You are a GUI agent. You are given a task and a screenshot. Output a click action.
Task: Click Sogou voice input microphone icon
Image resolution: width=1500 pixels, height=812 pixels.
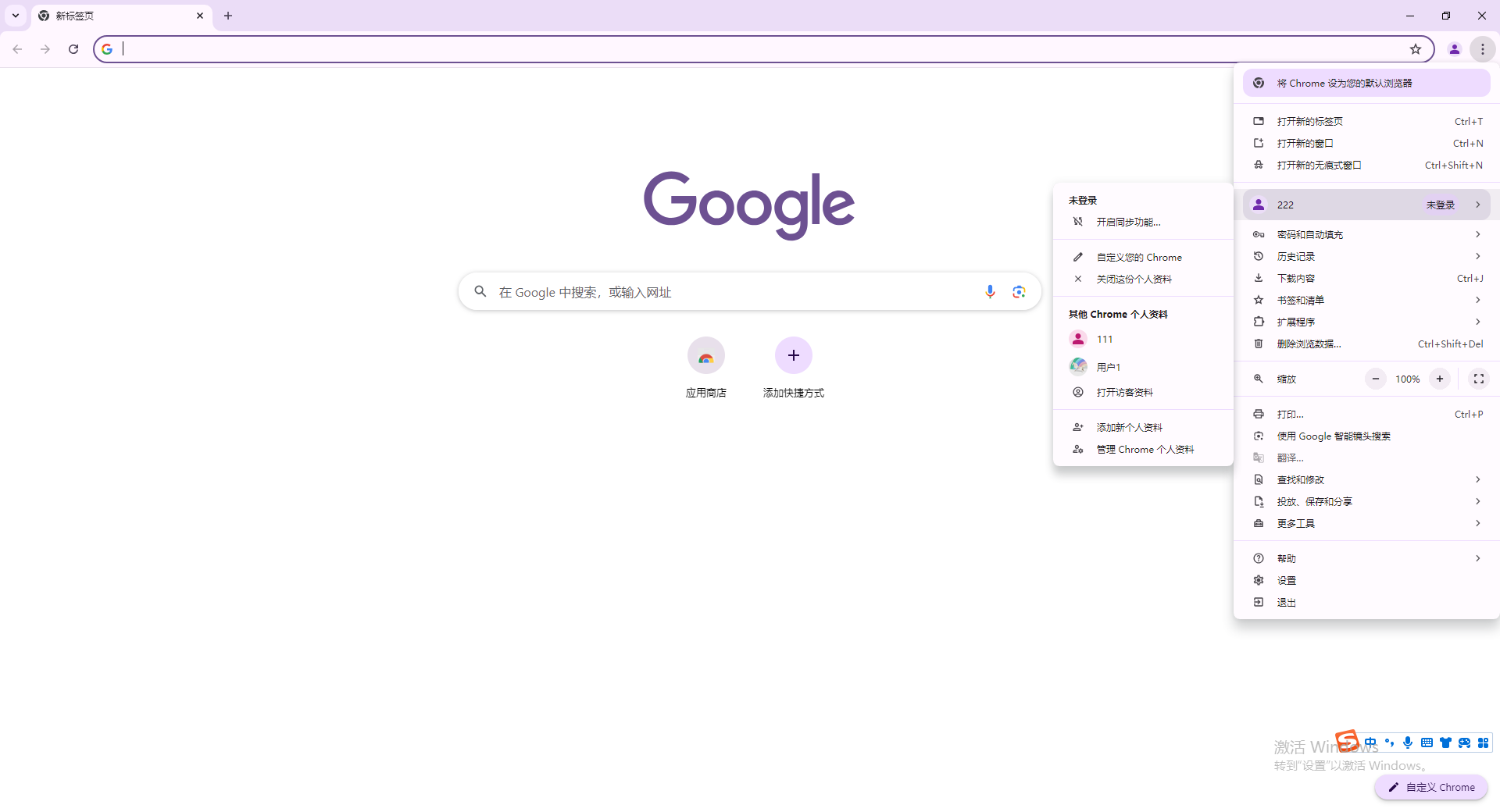tap(1408, 743)
